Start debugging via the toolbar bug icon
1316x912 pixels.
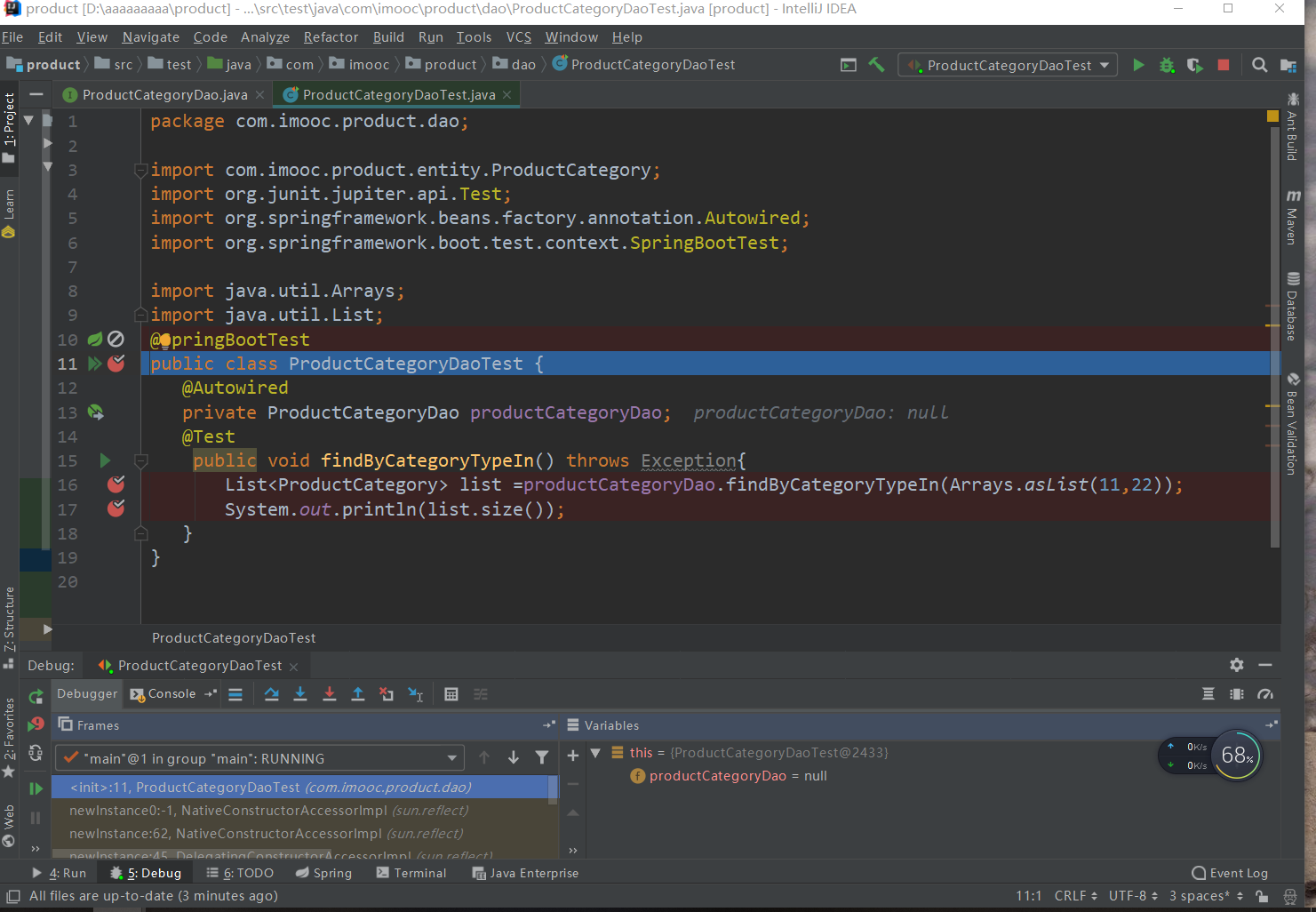tap(1167, 65)
